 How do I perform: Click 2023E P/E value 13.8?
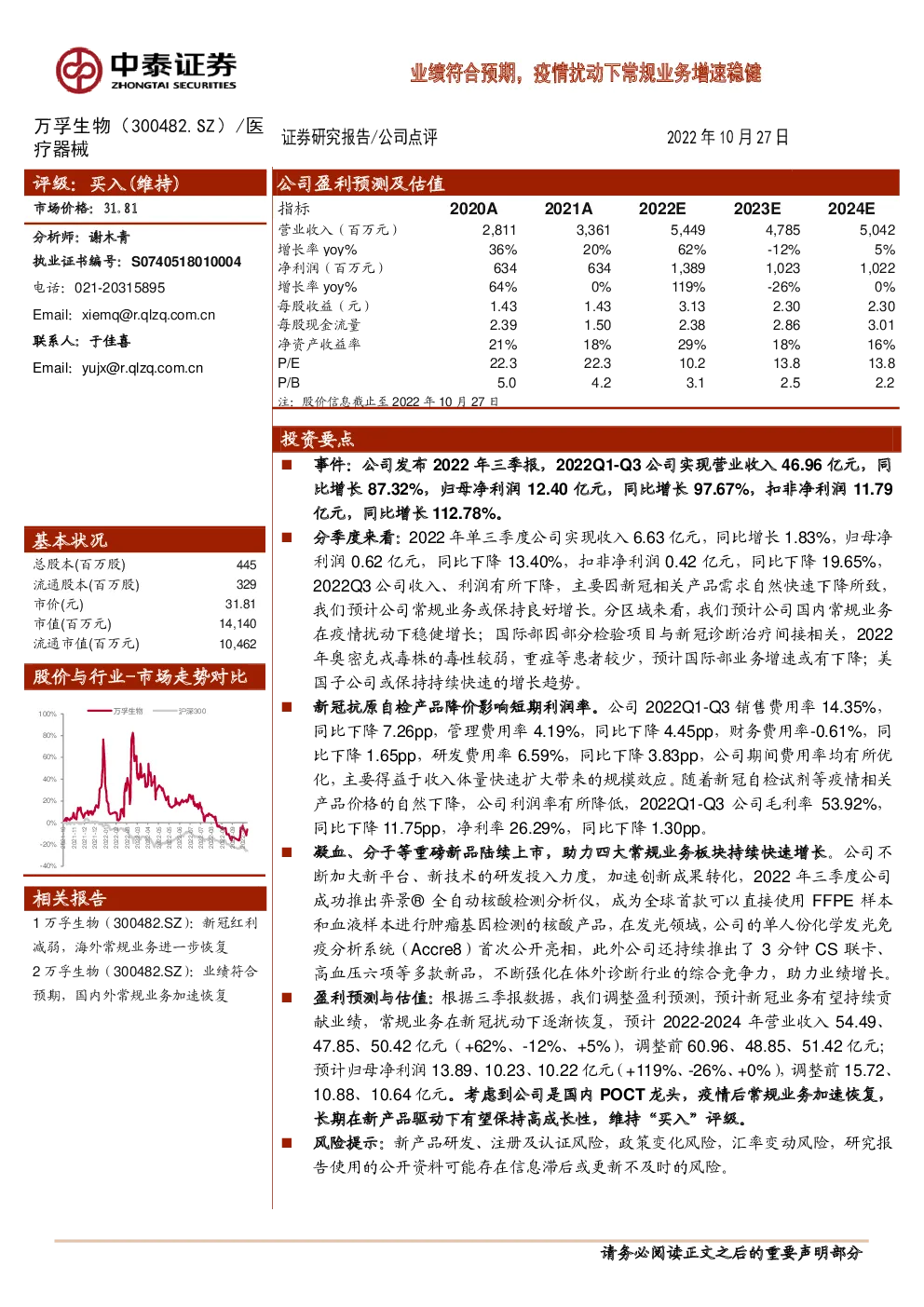point(786,363)
